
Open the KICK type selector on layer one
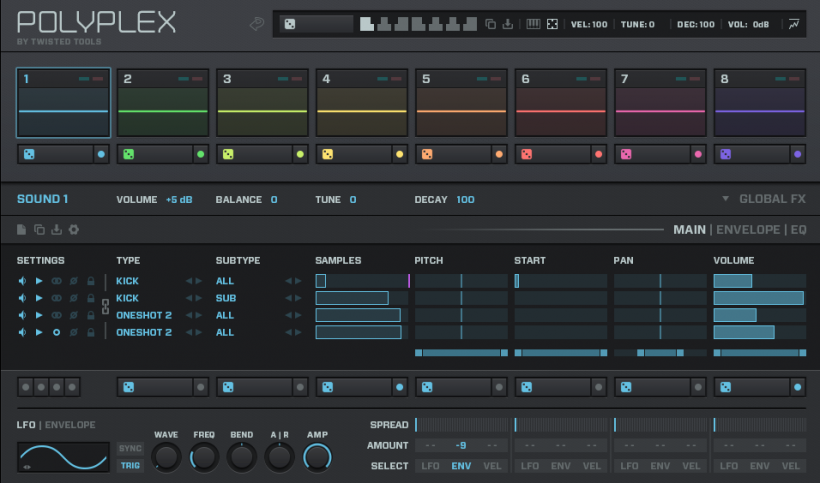point(127,281)
